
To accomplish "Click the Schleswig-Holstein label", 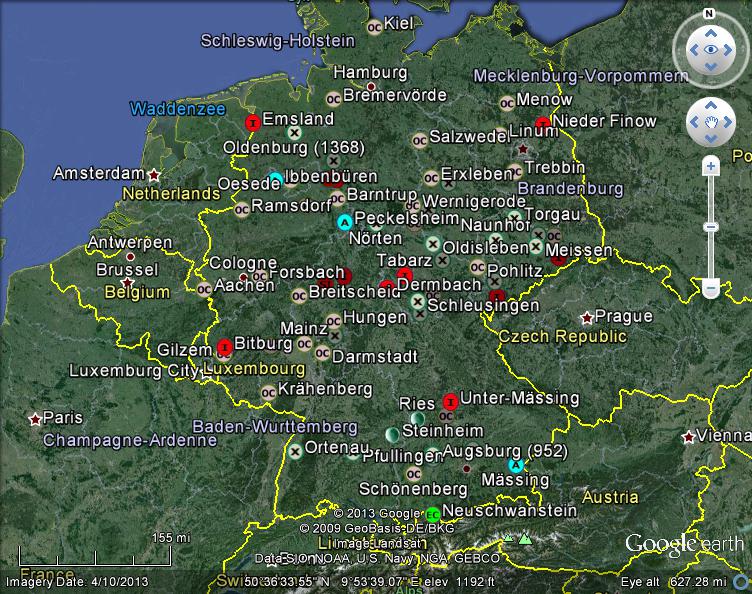I will (278, 41).
